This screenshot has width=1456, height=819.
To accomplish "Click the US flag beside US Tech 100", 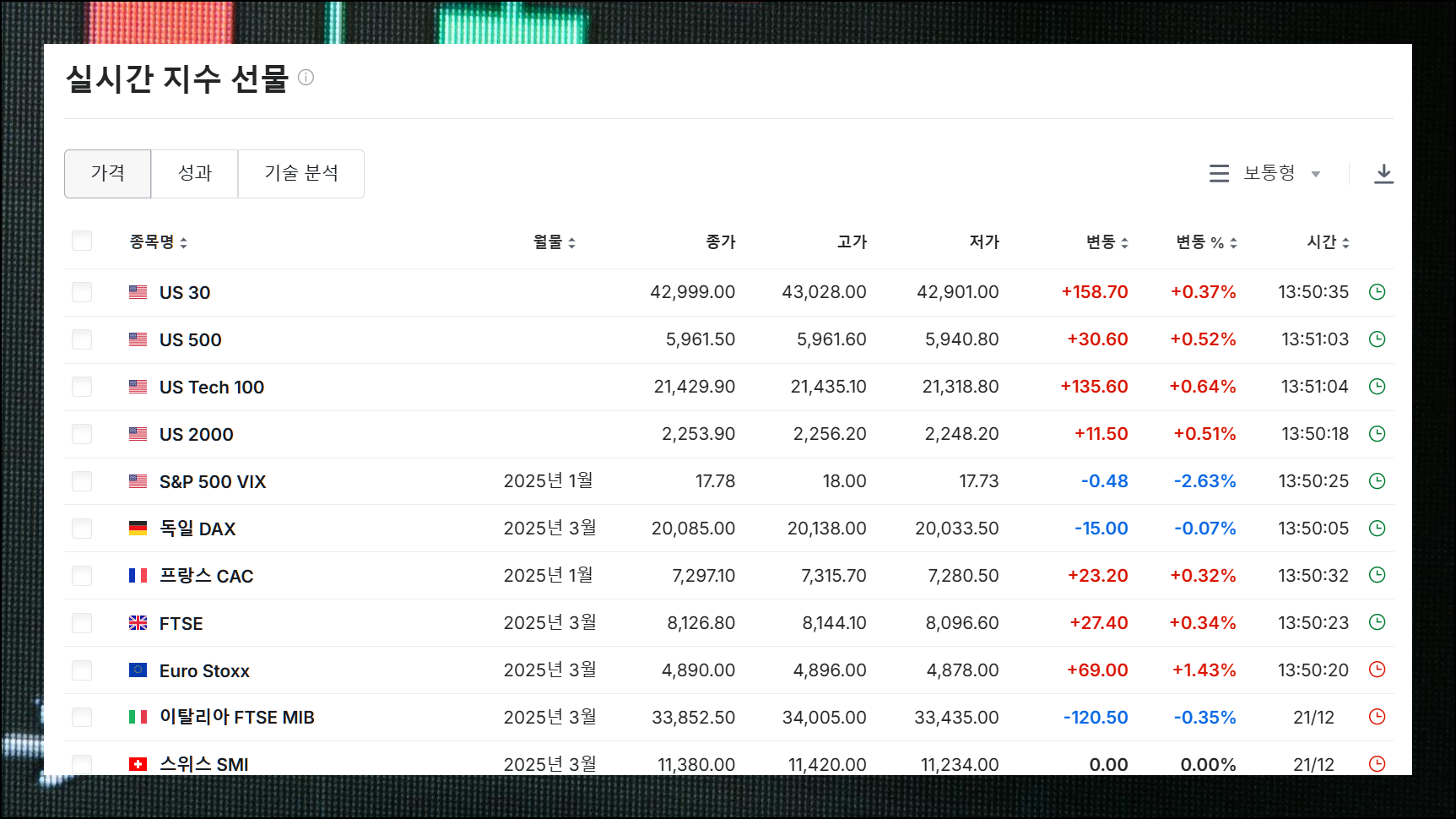I will (x=138, y=387).
